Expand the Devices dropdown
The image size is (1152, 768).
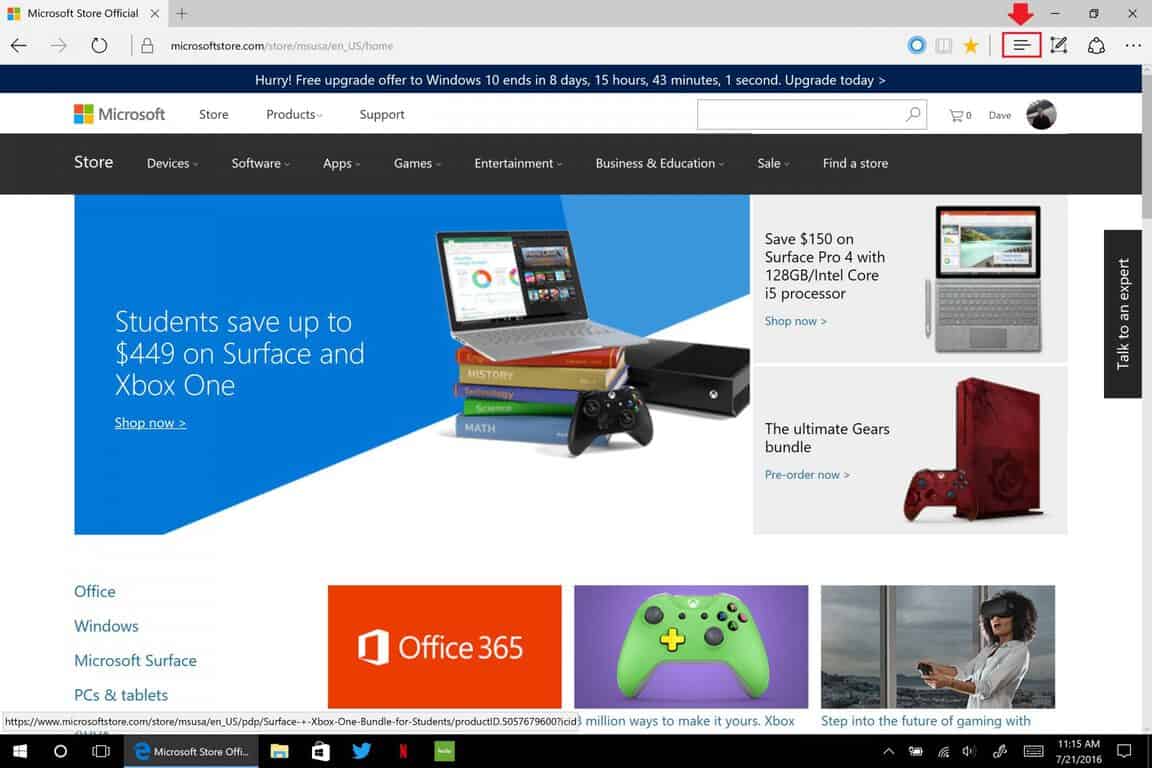[172, 163]
